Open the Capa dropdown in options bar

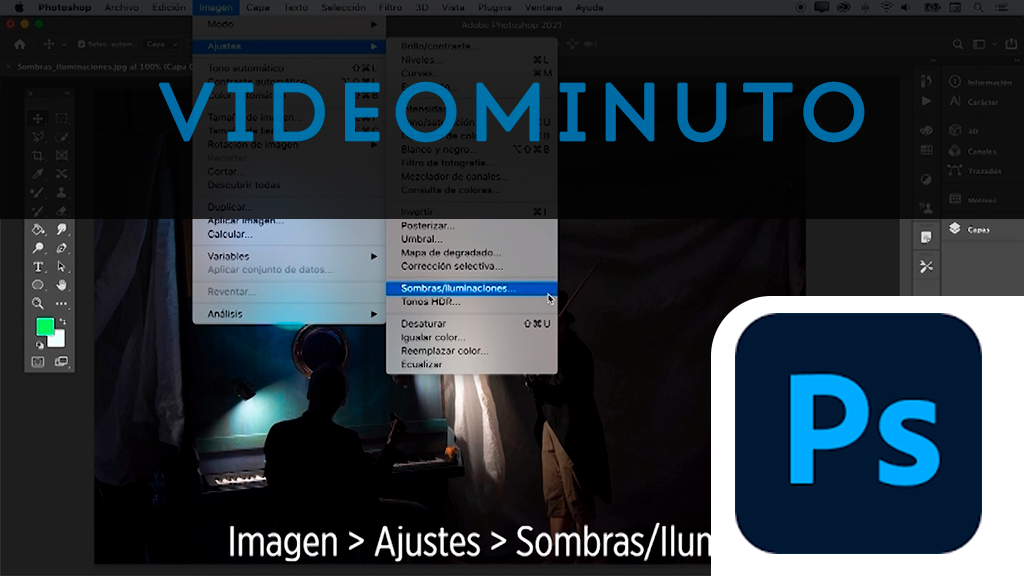[x=159, y=44]
